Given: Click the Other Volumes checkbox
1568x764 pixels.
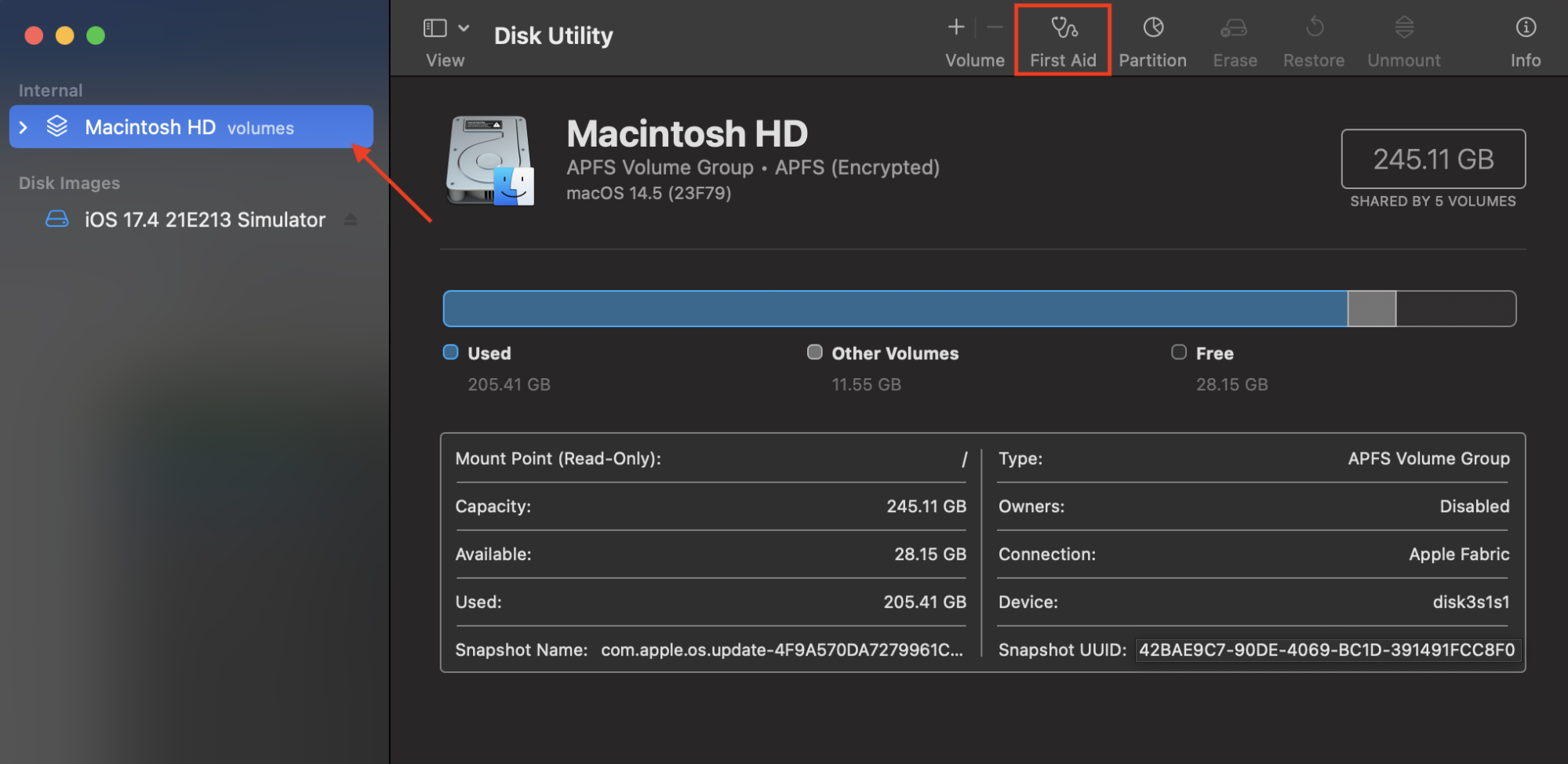Looking at the screenshot, I should (814, 352).
